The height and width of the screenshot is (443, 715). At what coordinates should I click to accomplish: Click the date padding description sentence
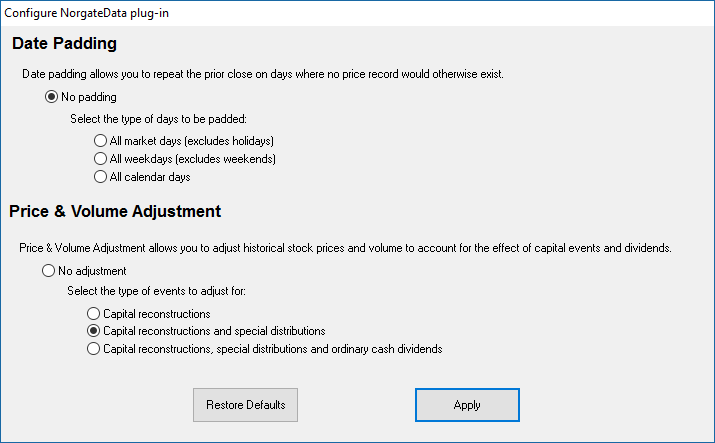pyautogui.click(x=263, y=74)
